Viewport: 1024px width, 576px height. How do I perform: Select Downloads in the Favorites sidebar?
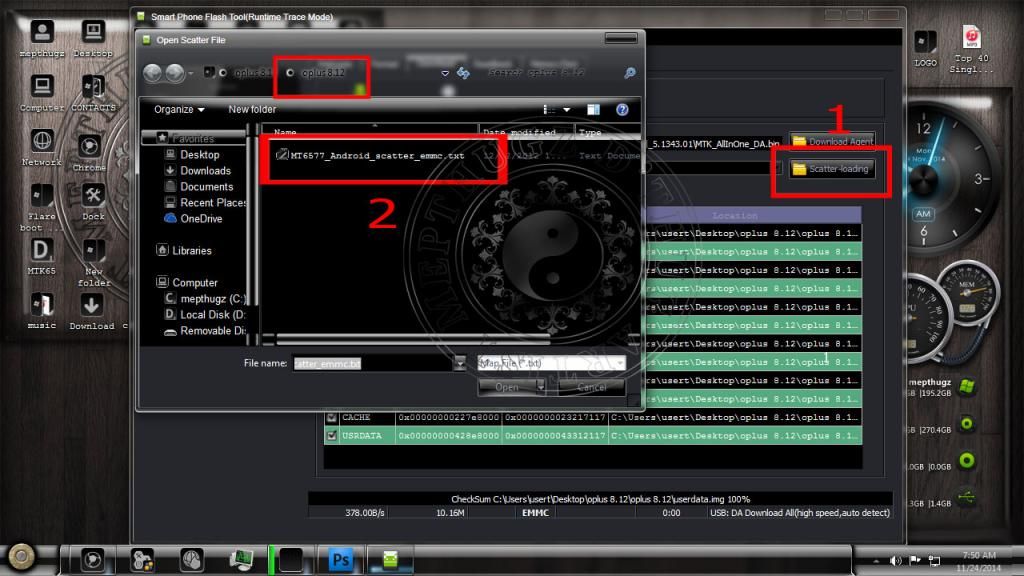205,171
